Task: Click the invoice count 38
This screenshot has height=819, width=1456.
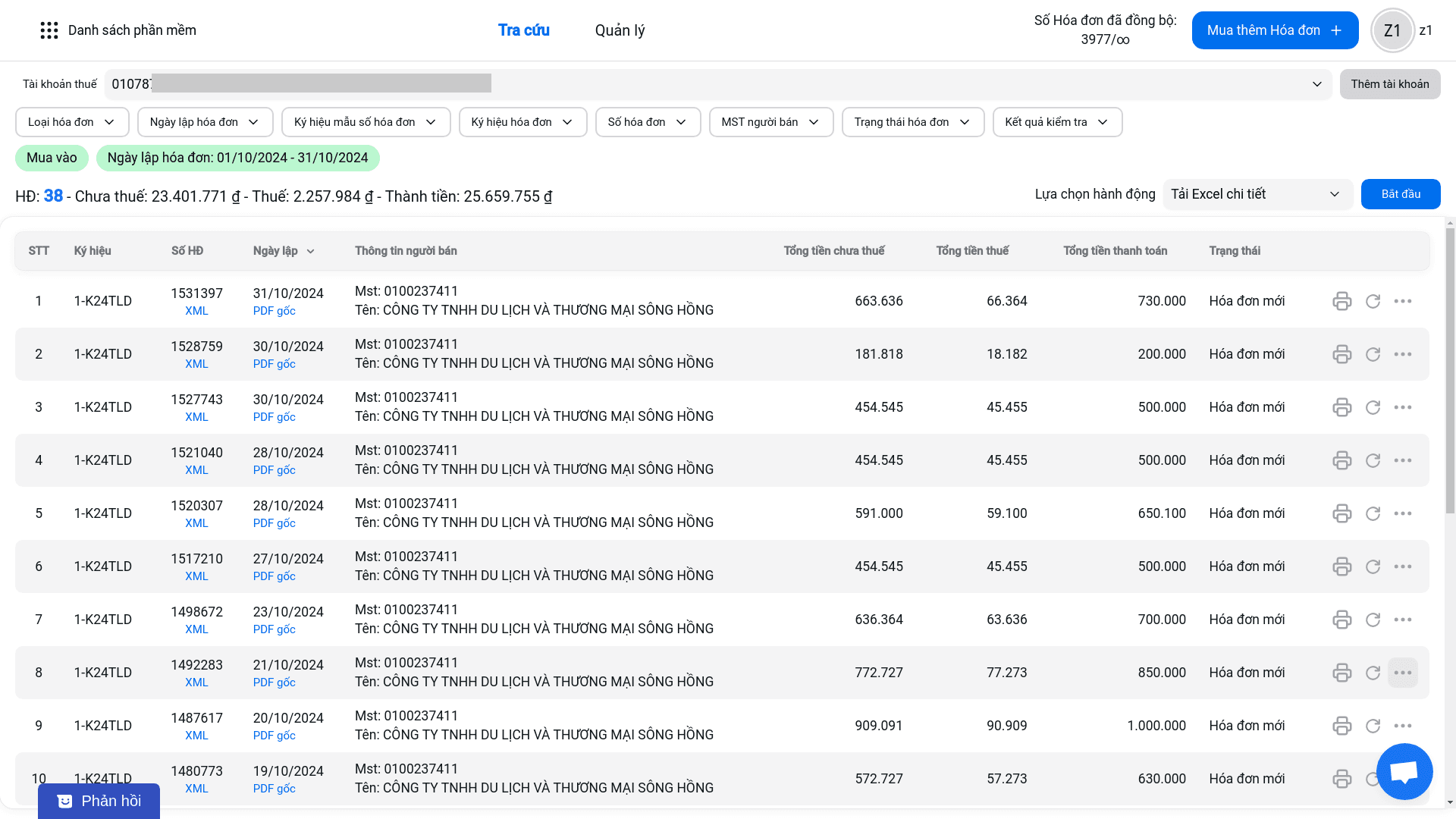Action: (x=53, y=196)
